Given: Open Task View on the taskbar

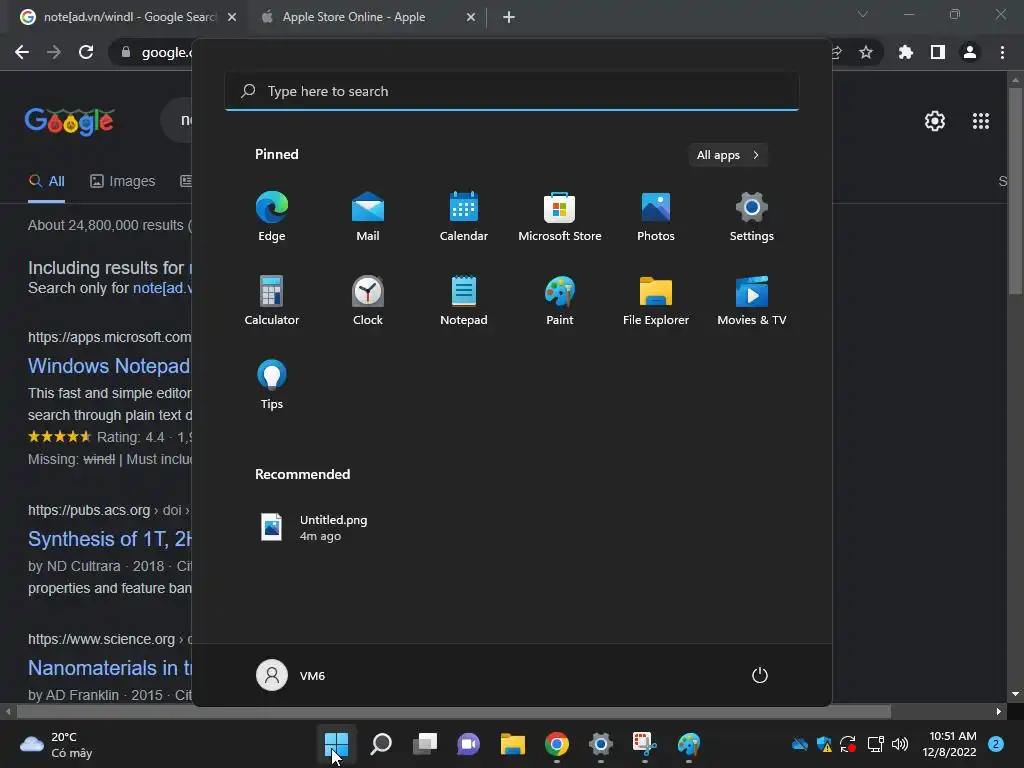Looking at the screenshot, I should [424, 744].
